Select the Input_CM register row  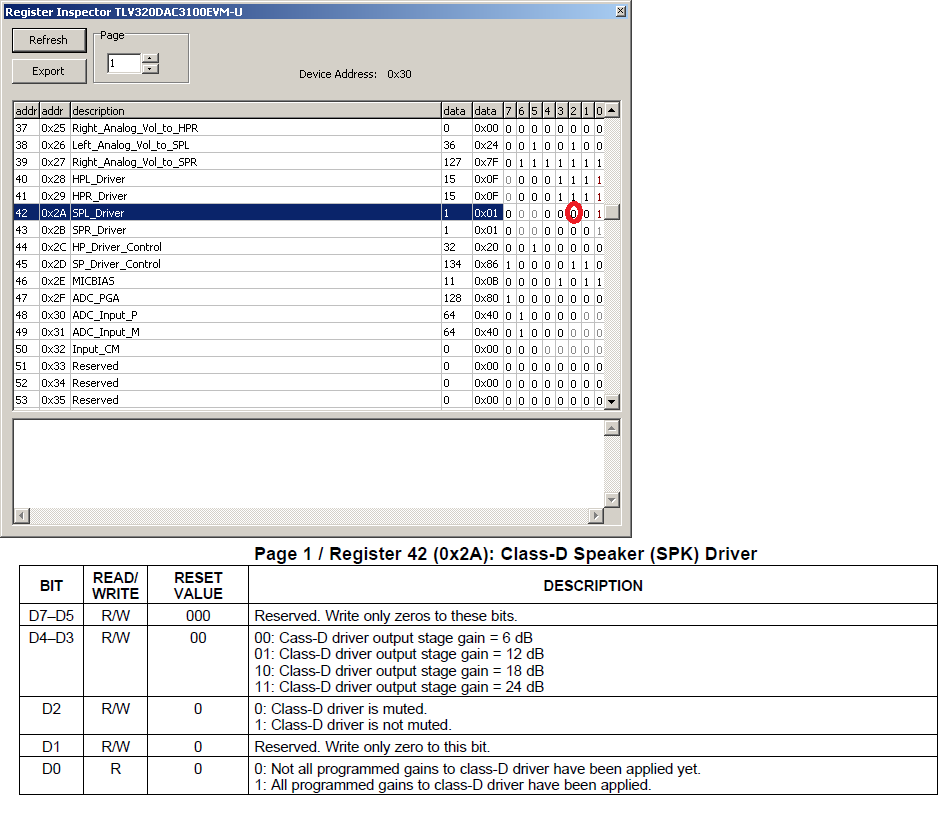(x=309, y=349)
